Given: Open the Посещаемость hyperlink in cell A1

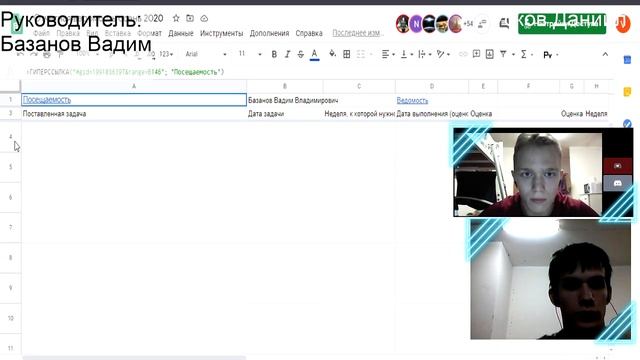Looking at the screenshot, I should 47,100.
